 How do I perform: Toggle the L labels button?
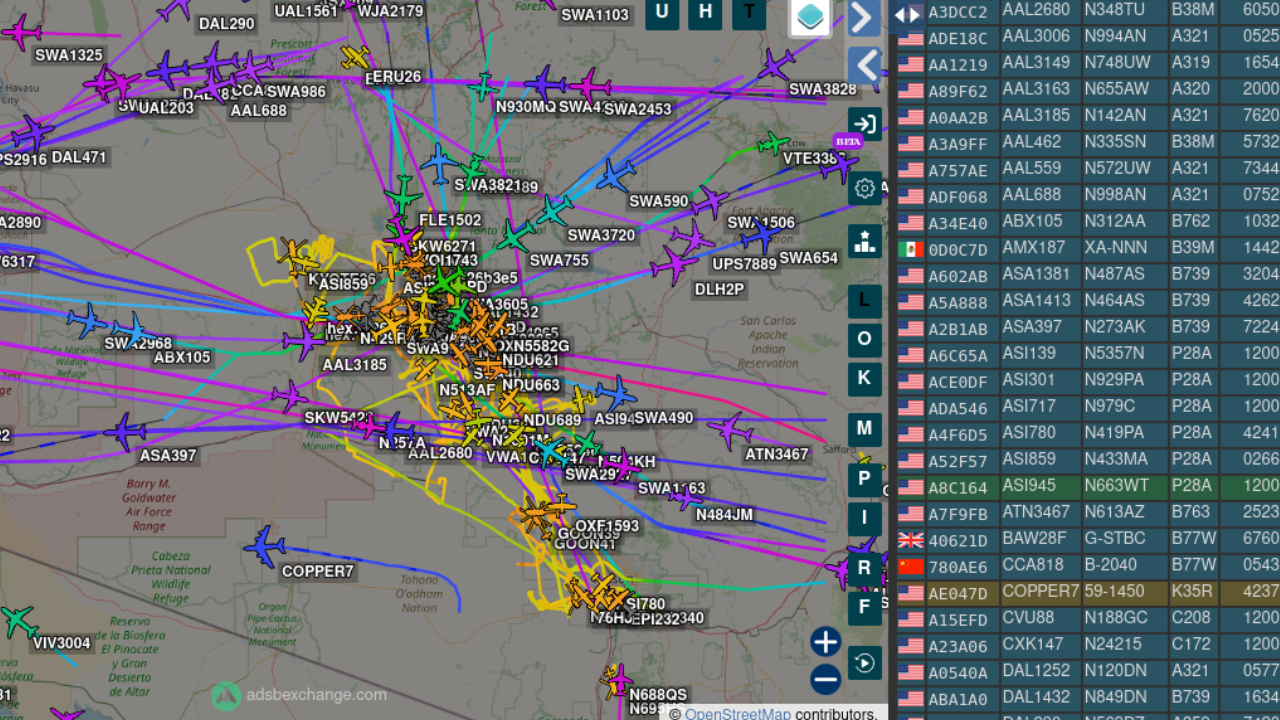coord(865,301)
